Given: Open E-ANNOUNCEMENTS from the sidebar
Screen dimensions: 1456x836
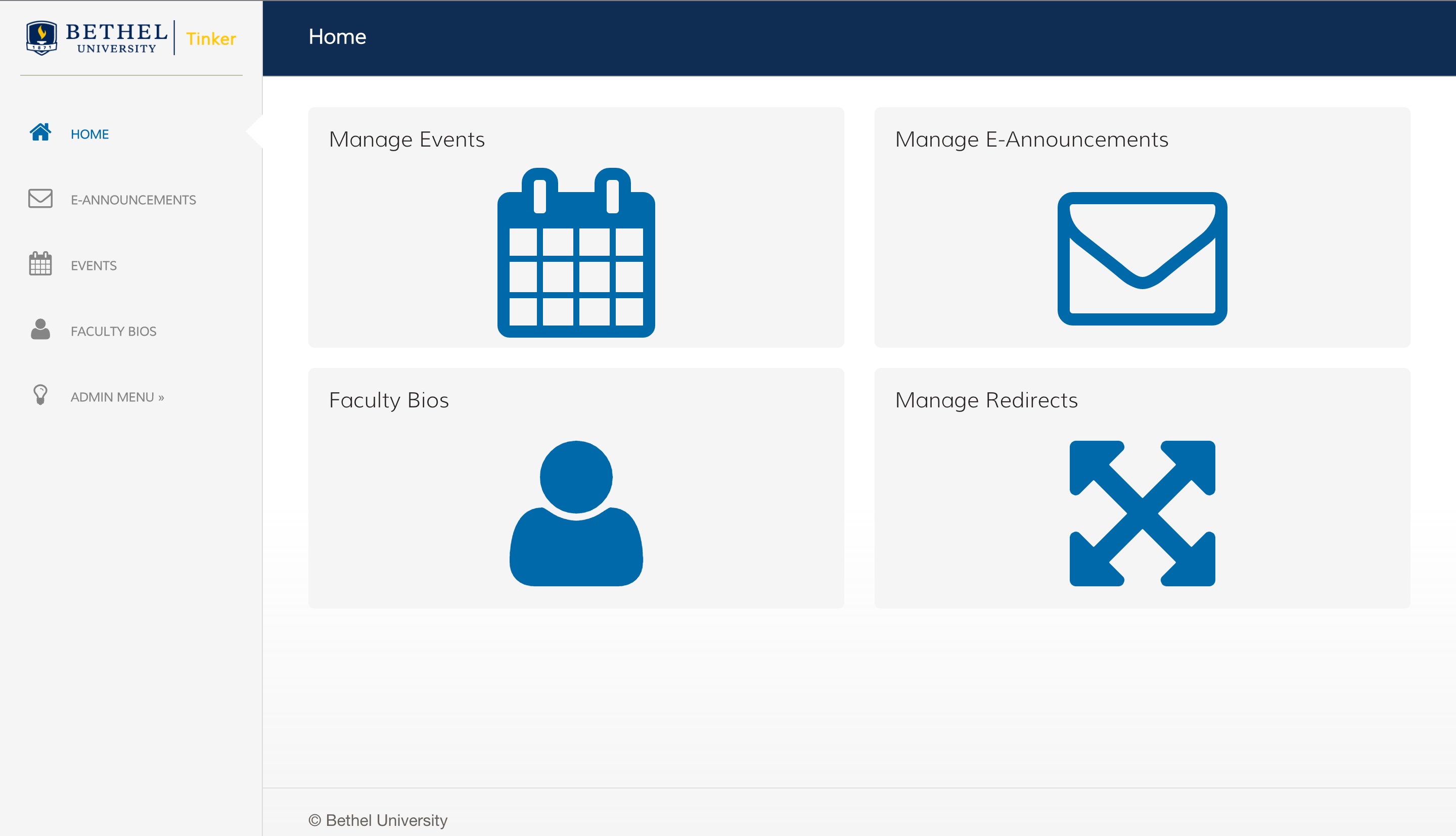Looking at the screenshot, I should [x=133, y=200].
